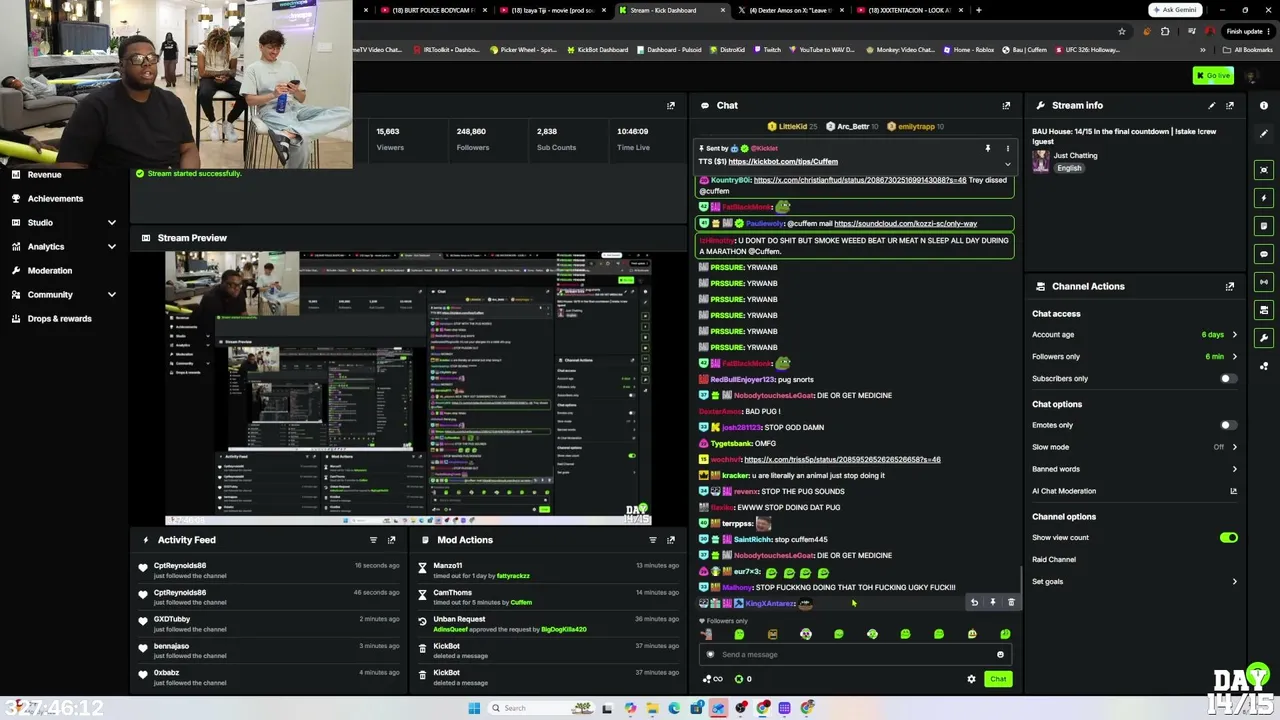
Task: Open pinned message options menu
Action: (x=1007, y=148)
